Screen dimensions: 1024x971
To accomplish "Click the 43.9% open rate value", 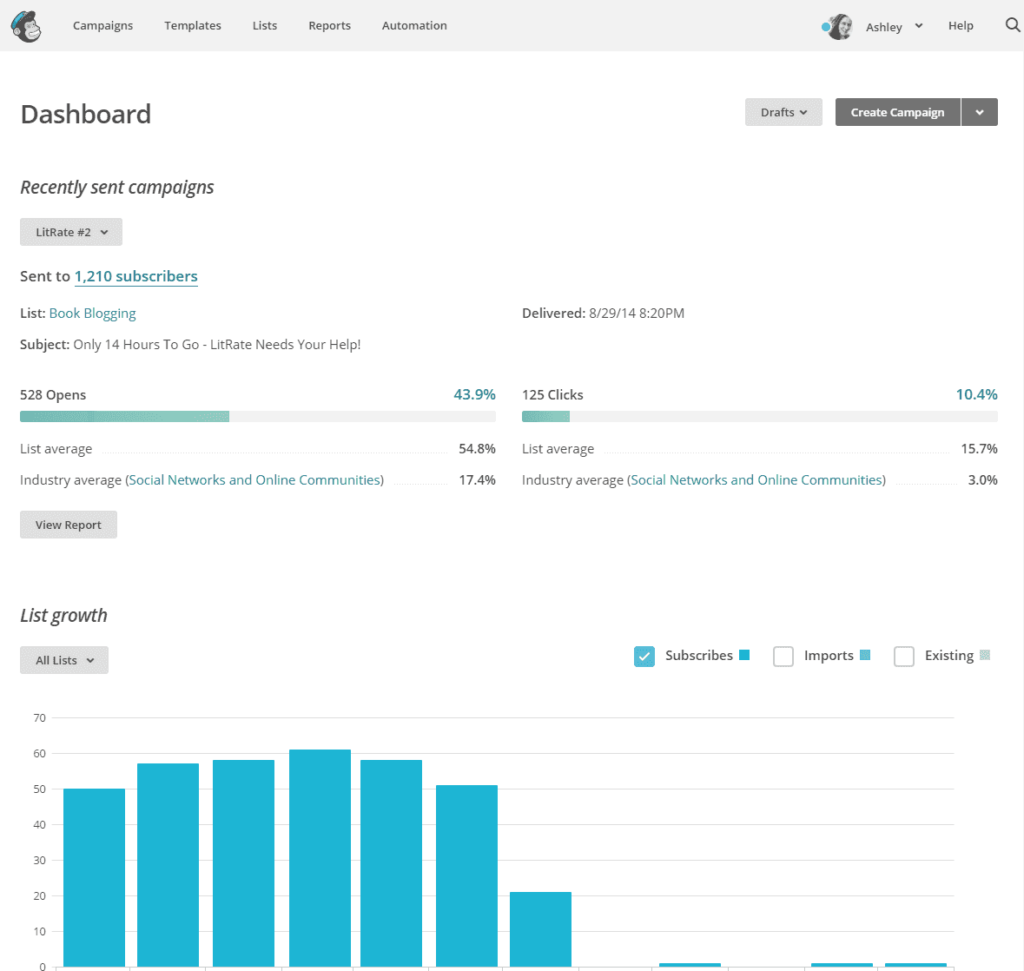I will point(475,394).
